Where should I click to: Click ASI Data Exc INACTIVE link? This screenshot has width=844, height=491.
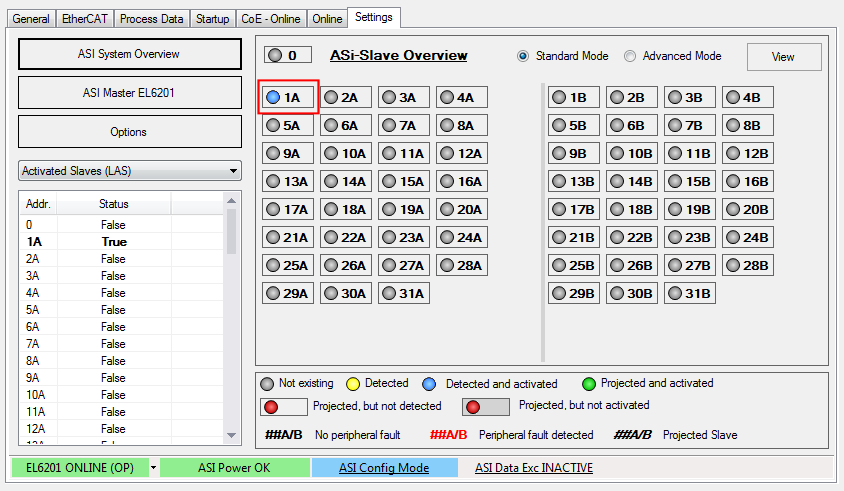[x=533, y=468]
